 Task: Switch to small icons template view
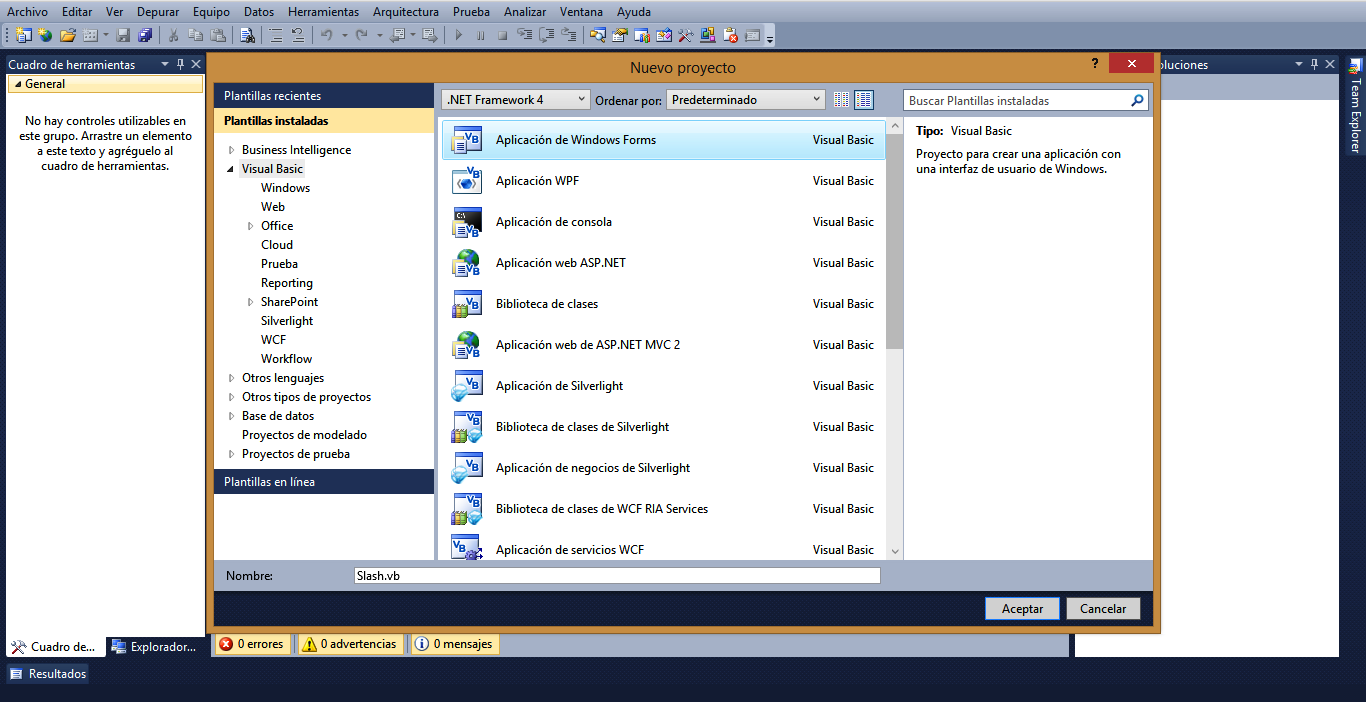pos(841,99)
